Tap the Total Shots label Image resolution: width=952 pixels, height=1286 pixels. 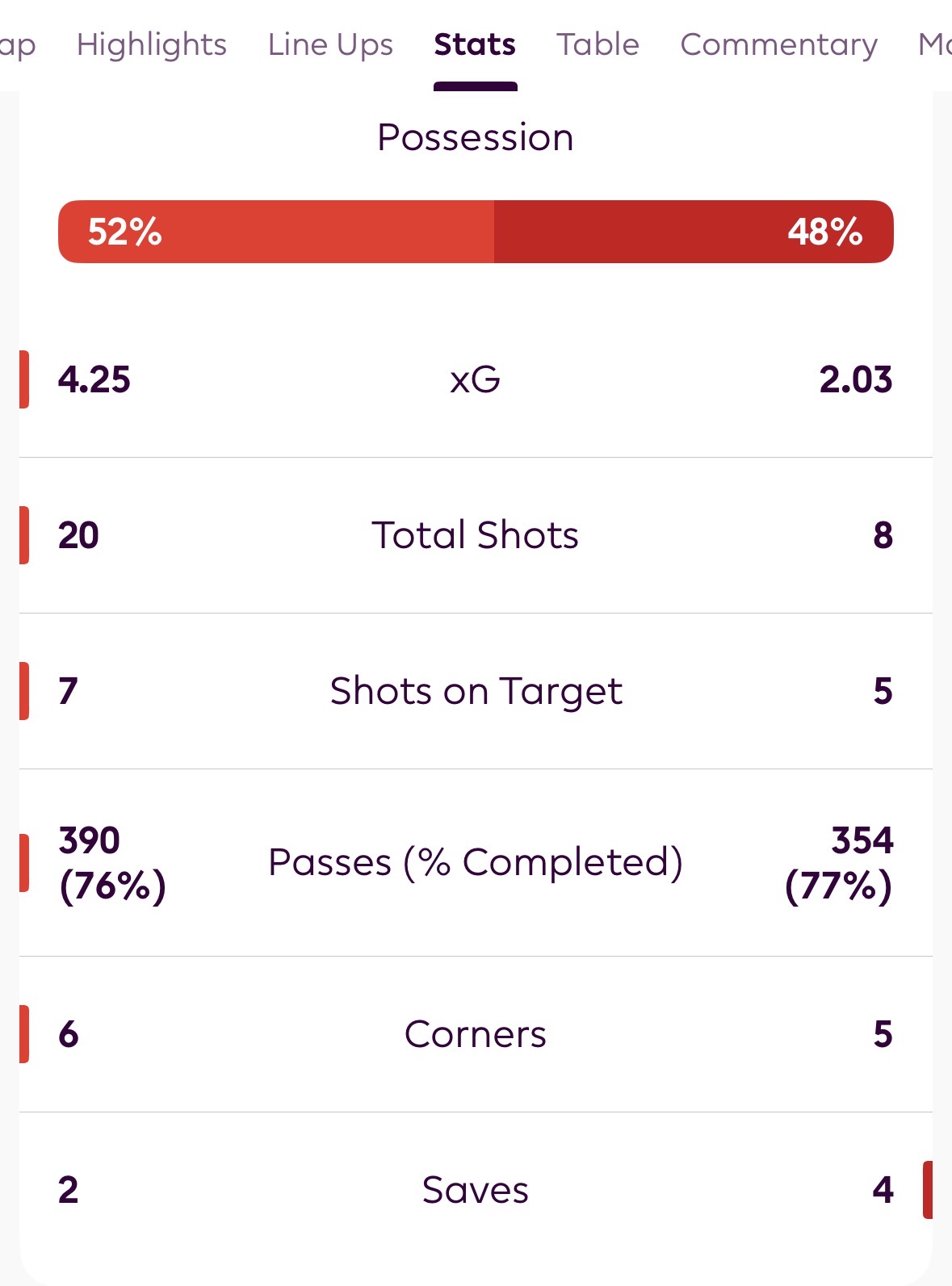[476, 535]
